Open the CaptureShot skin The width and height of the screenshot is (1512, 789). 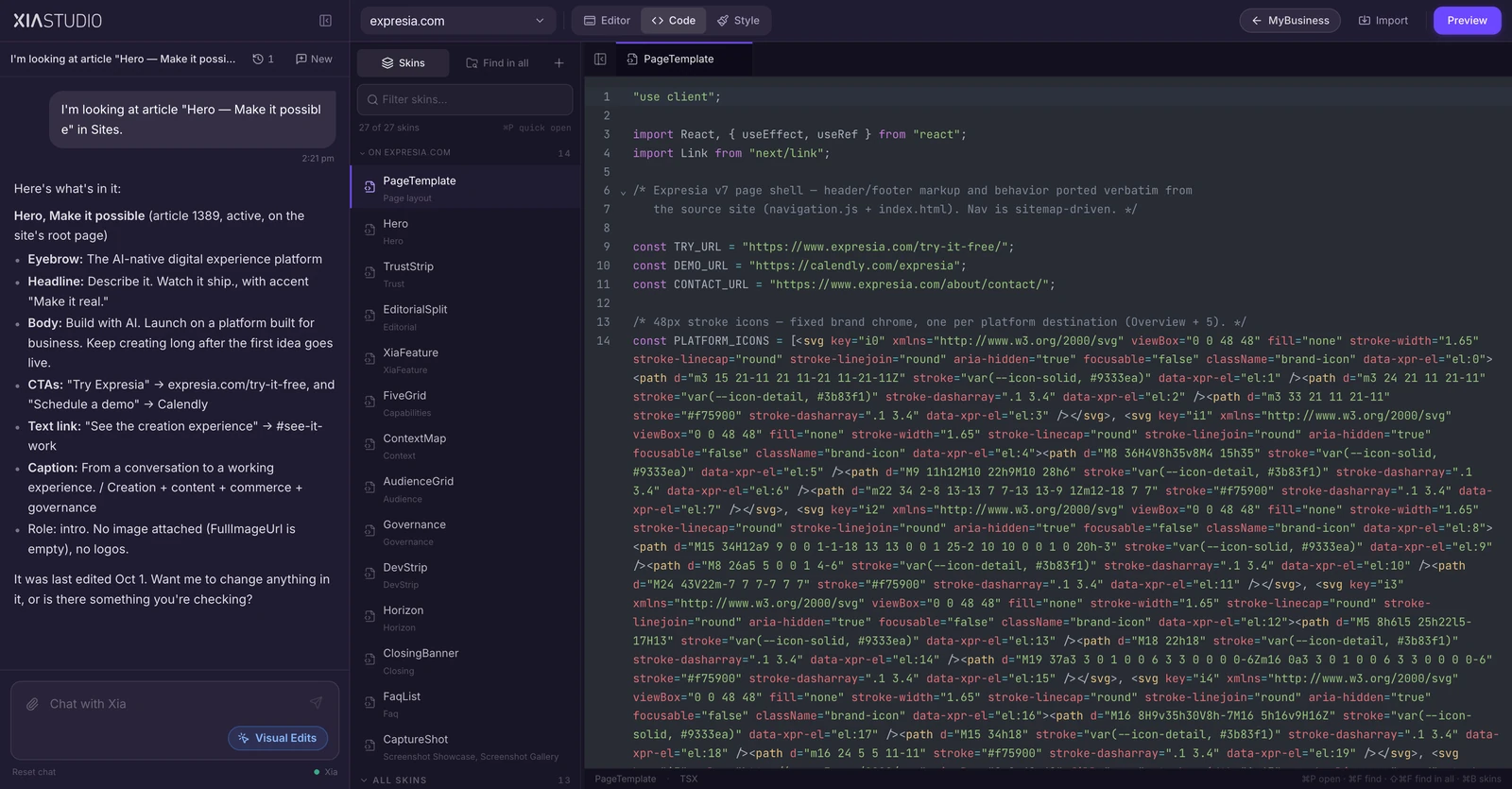point(465,747)
